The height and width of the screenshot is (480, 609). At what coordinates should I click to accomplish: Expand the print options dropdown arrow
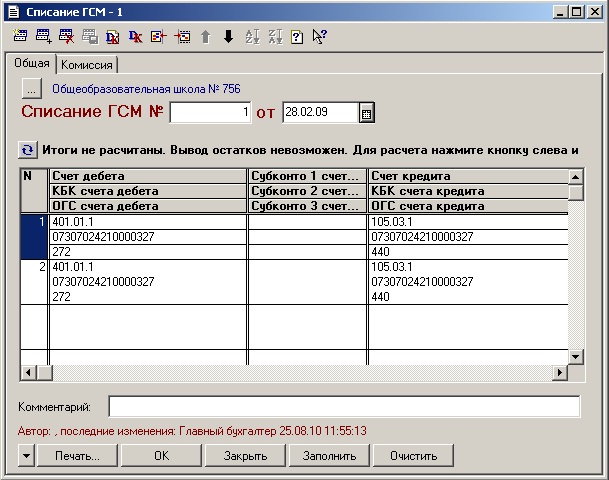[26, 456]
